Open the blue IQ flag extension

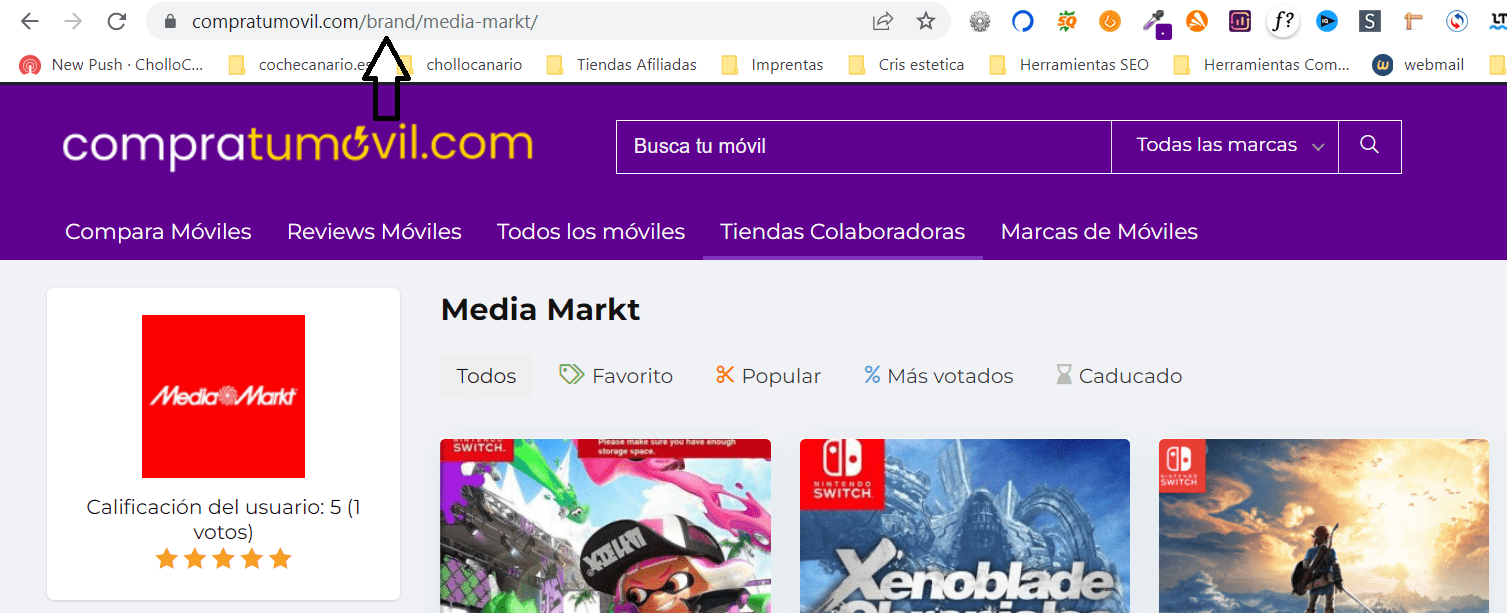[1326, 21]
